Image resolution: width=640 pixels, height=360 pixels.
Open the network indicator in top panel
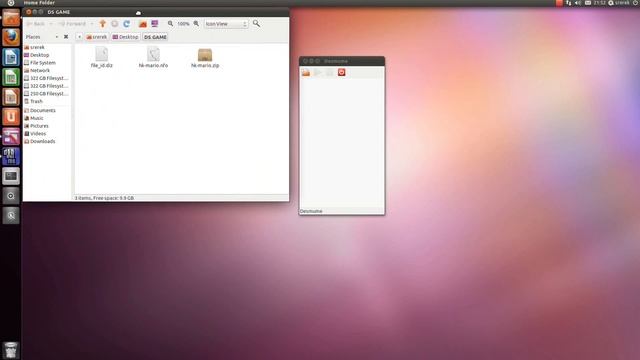pyautogui.click(x=569, y=3)
